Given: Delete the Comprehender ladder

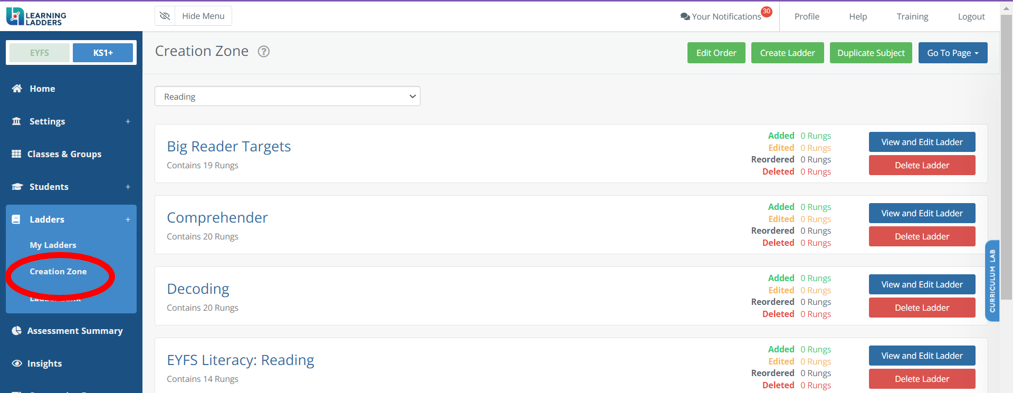Looking at the screenshot, I should point(922,237).
